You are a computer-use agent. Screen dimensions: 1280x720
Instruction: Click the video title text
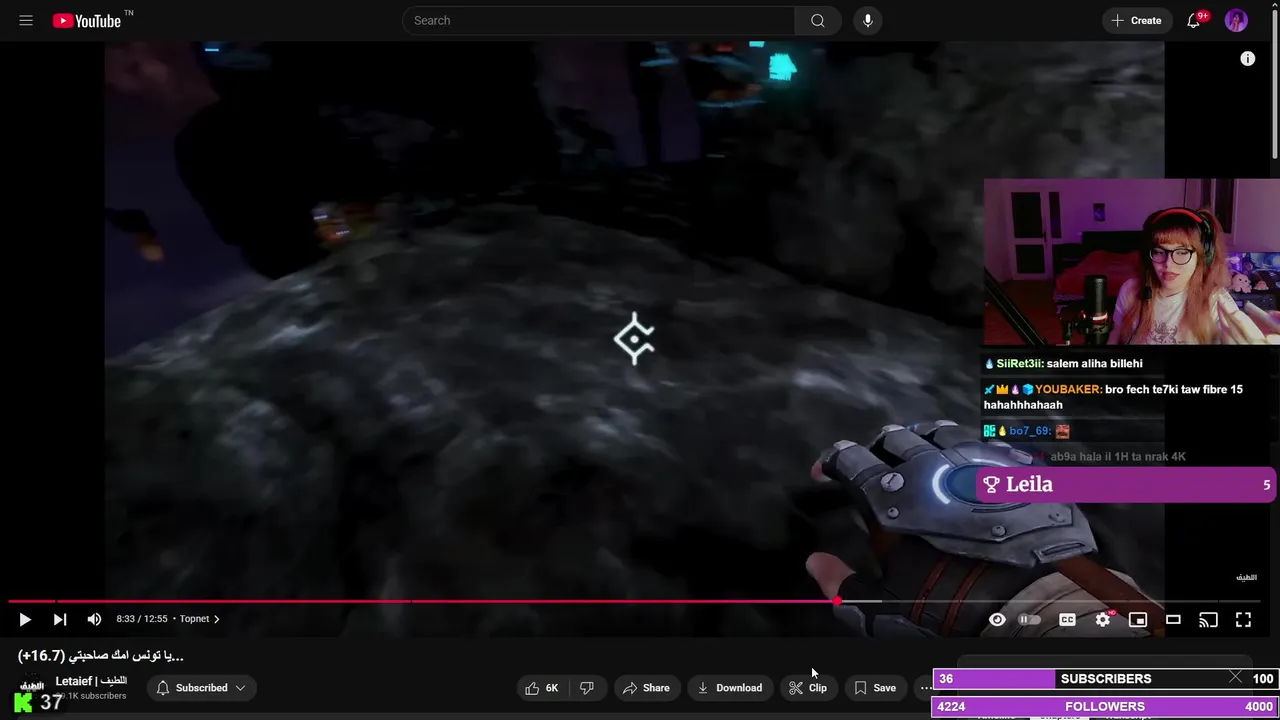(x=101, y=656)
